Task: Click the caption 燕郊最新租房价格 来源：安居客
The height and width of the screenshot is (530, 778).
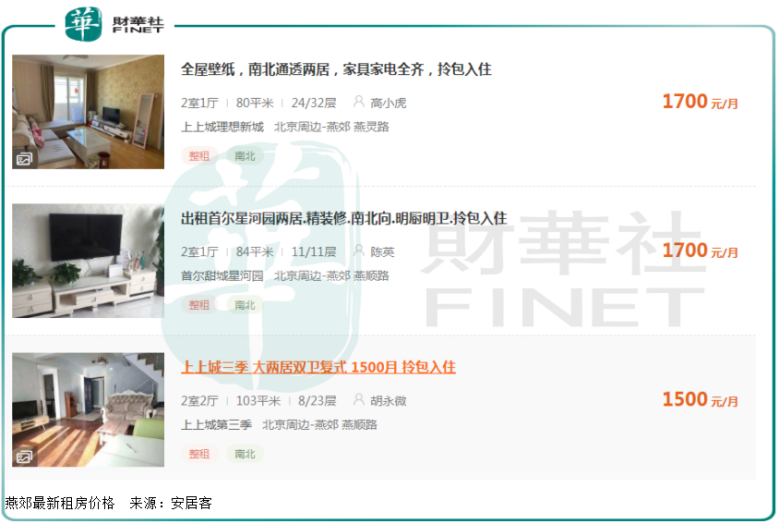Action: pos(109,503)
